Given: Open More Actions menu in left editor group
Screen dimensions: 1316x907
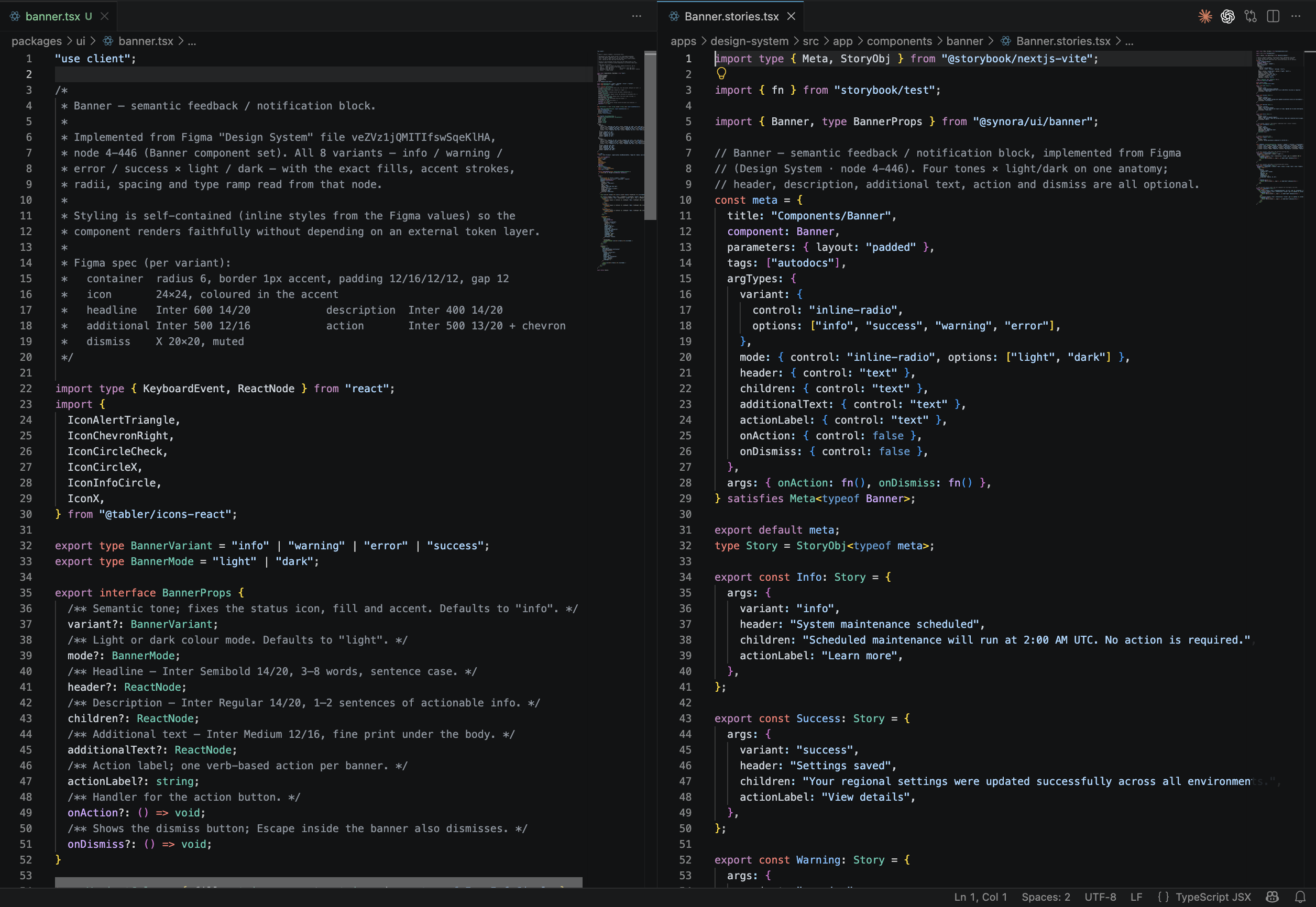Looking at the screenshot, I should tap(637, 16).
